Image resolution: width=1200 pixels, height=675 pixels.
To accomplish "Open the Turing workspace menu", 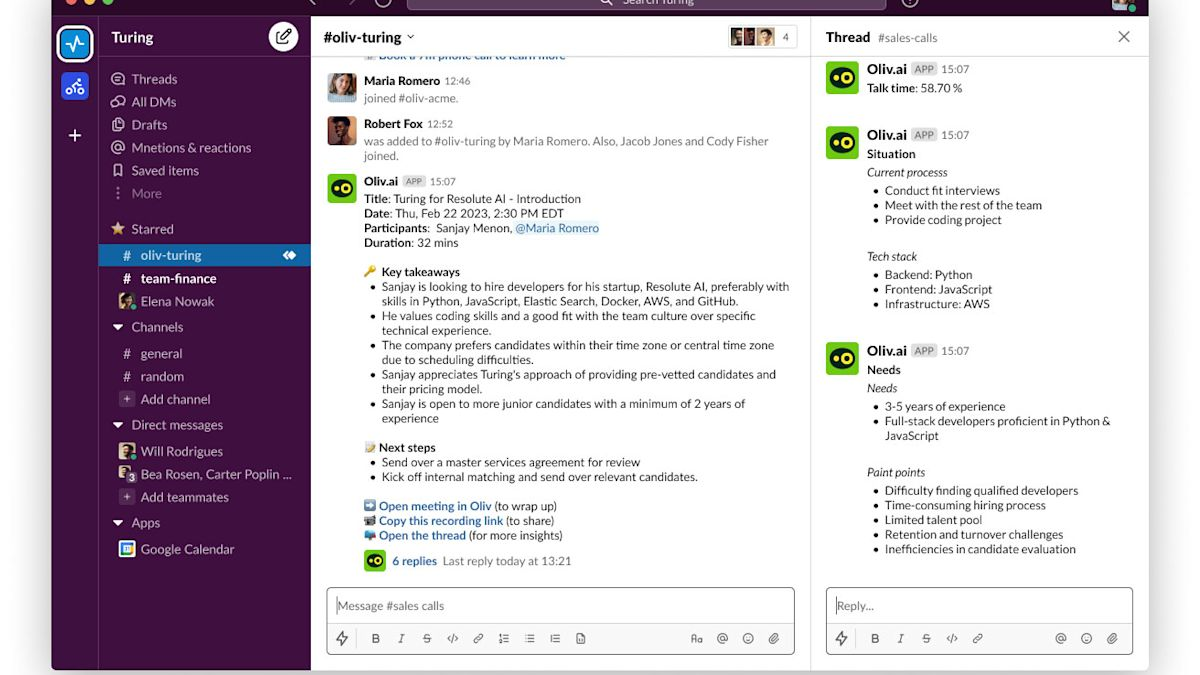I will [x=132, y=37].
